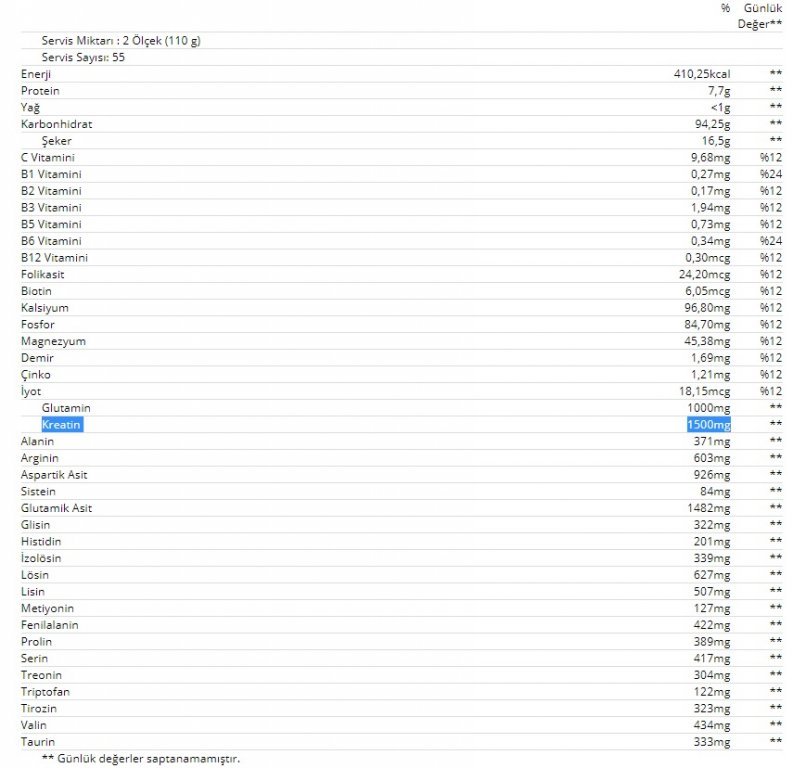Click the 'Glutamin' label
Screen dimensions: 793x768
66,408
